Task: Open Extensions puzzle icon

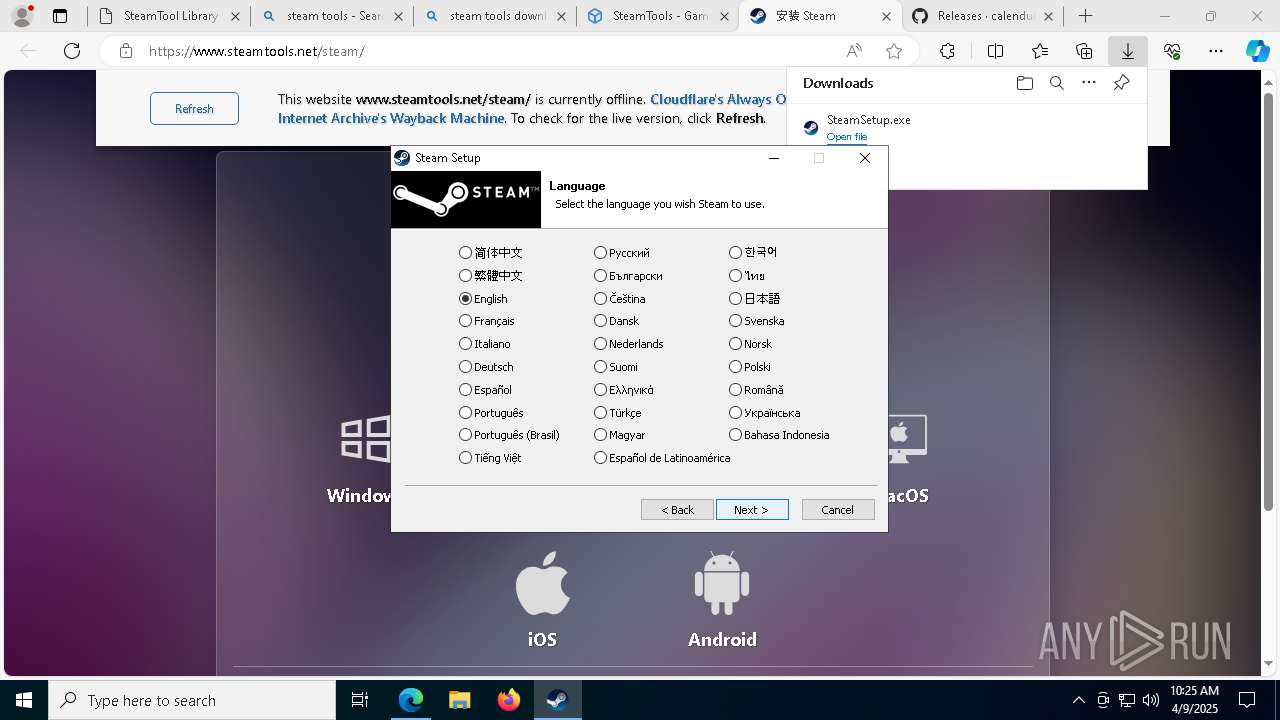Action: pyautogui.click(x=947, y=51)
